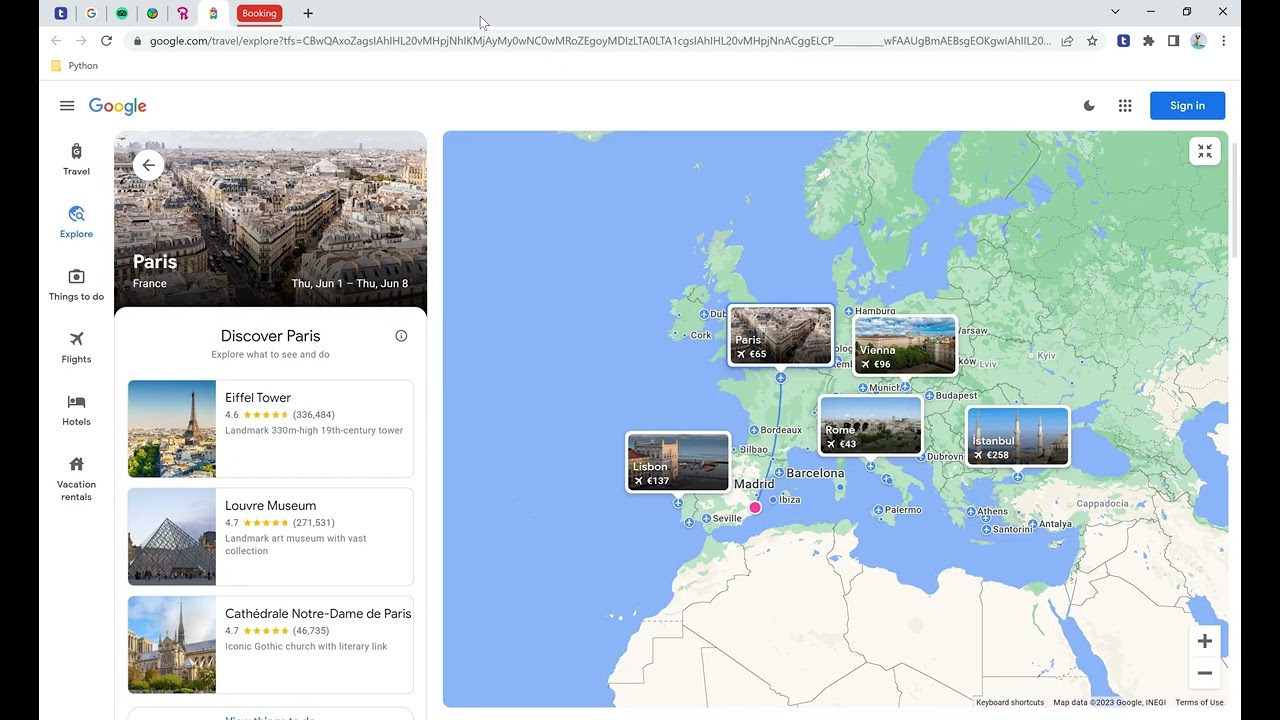Sign in to Google account
The height and width of the screenshot is (720, 1280).
pos(1187,106)
